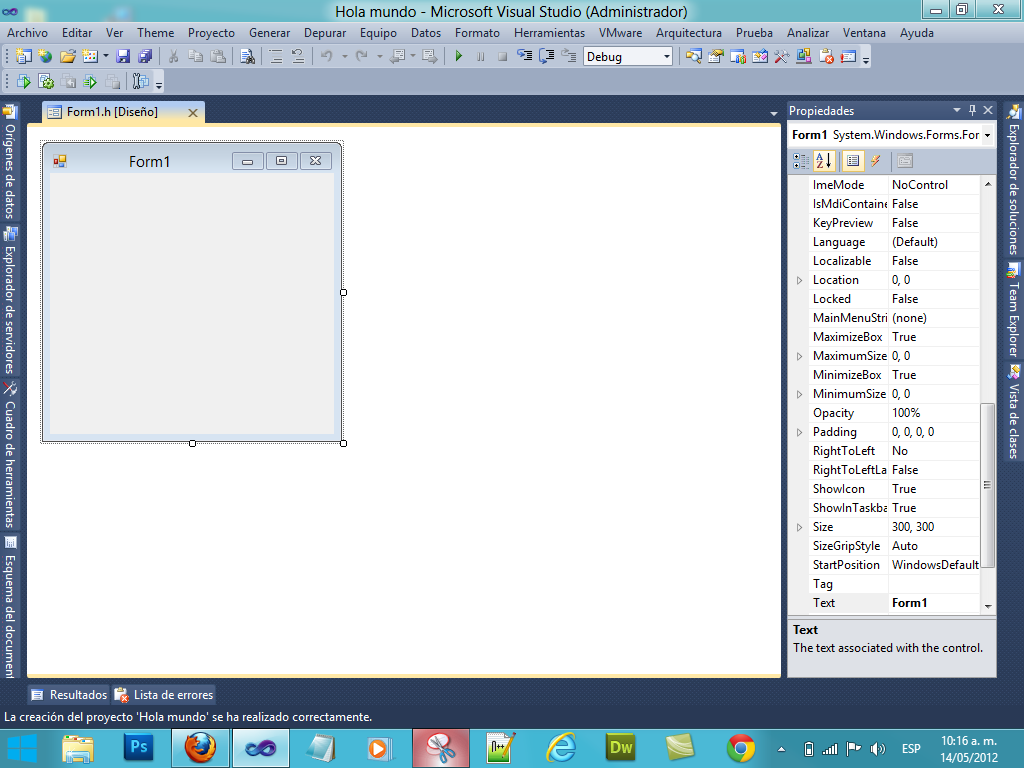1024x768 pixels.
Task: Click the Step Into icon
Action: [x=524, y=57]
